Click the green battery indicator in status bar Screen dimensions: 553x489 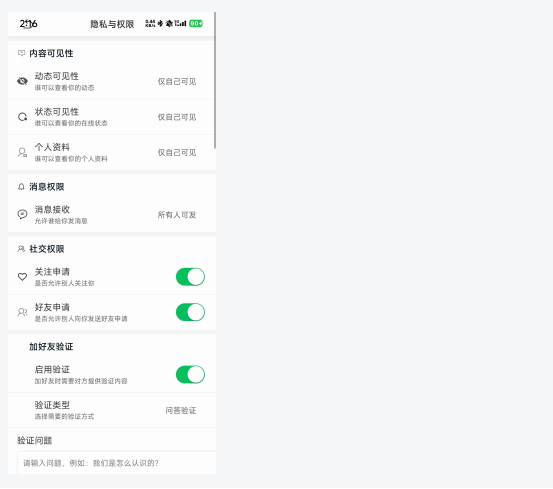coord(196,24)
